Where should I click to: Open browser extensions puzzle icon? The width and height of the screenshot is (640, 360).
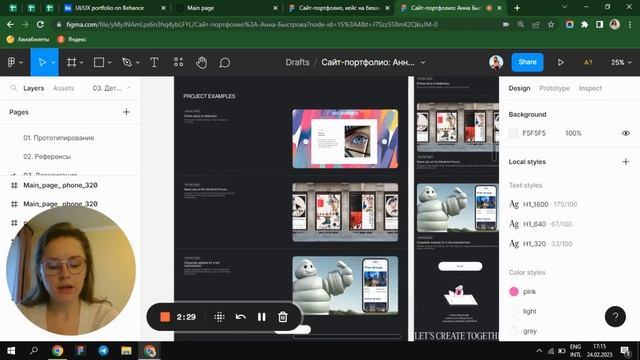click(x=584, y=24)
